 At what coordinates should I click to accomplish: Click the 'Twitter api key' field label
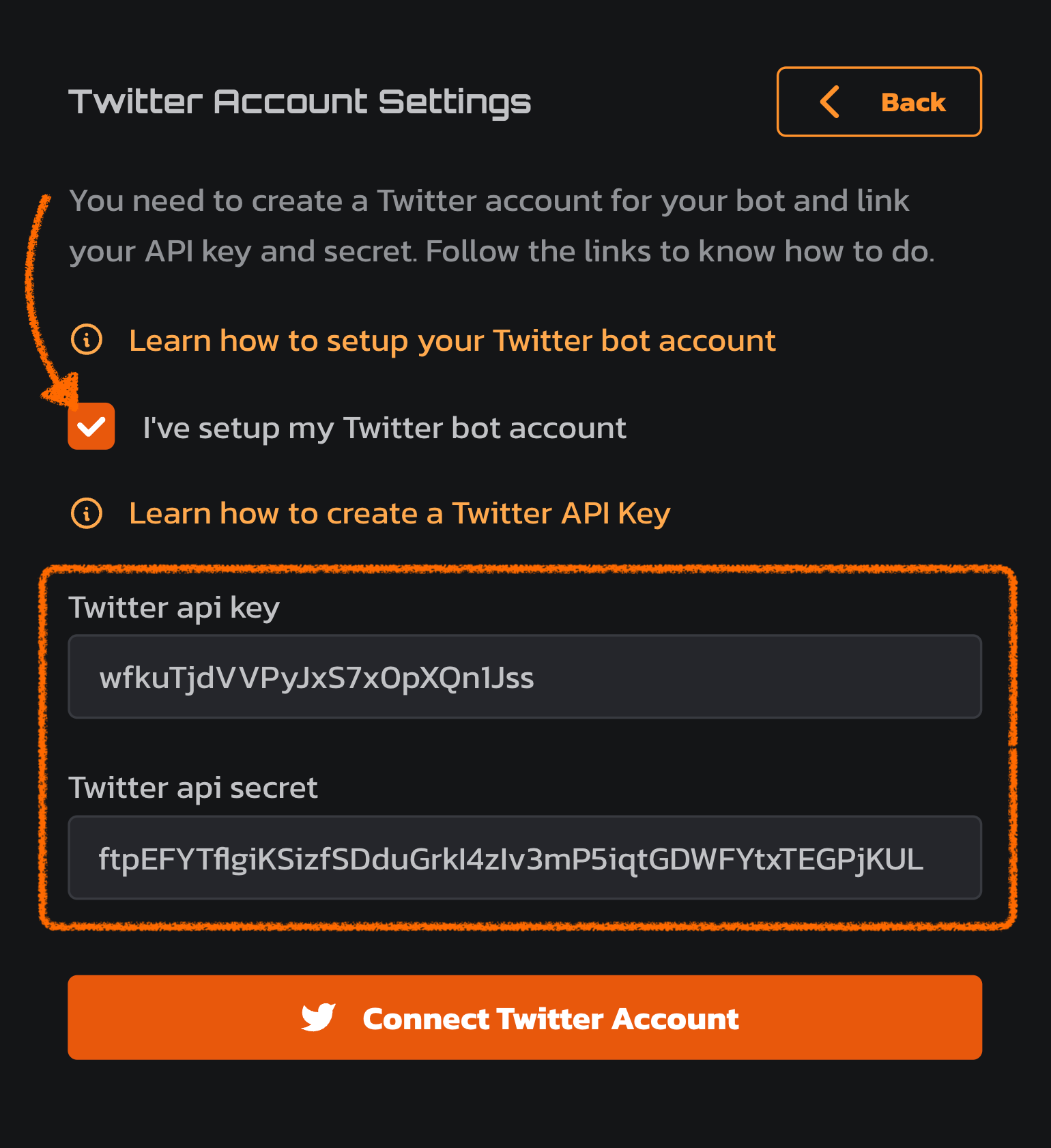point(174,607)
